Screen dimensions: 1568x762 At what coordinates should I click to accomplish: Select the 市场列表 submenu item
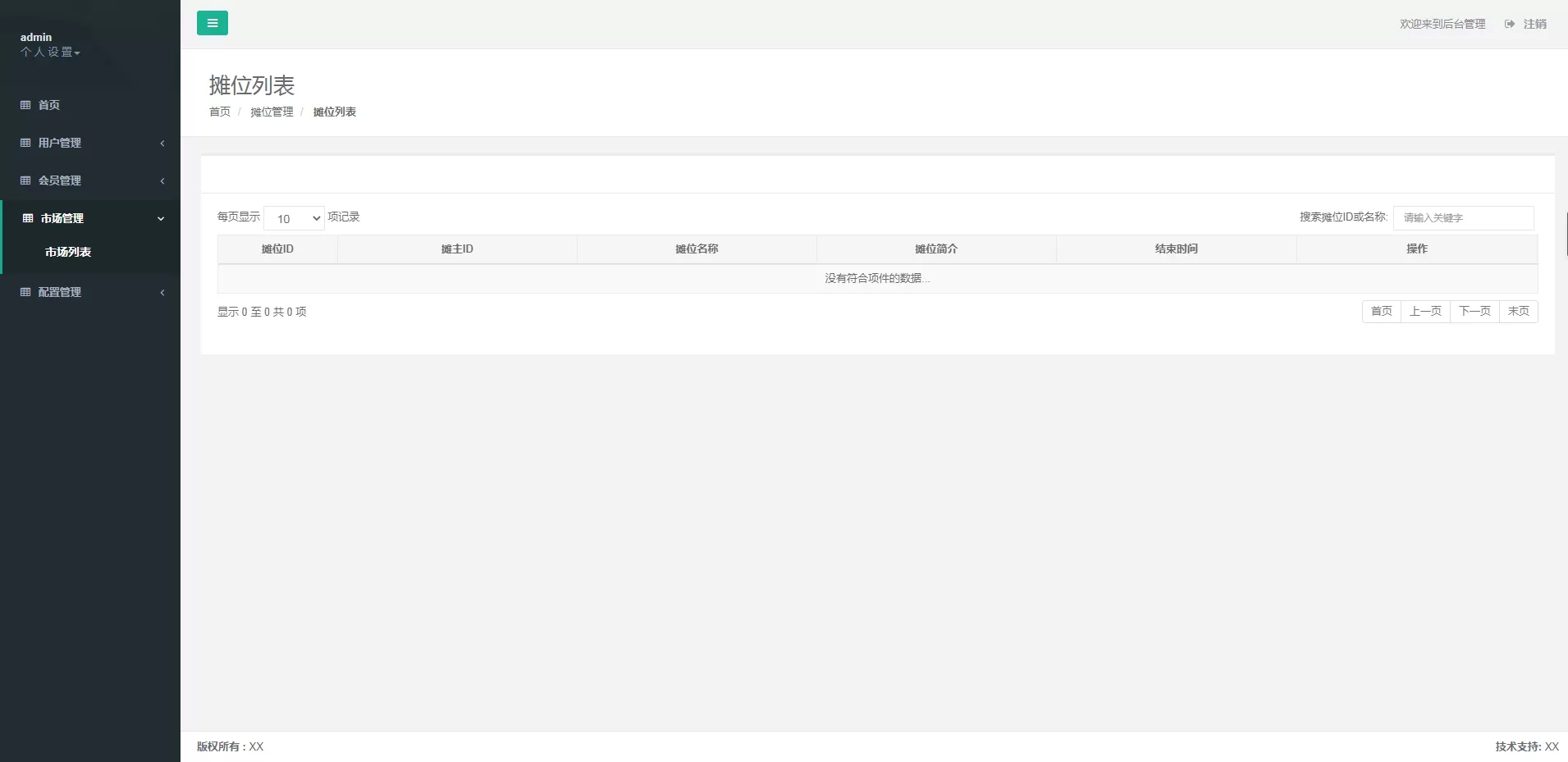pyautogui.click(x=68, y=252)
